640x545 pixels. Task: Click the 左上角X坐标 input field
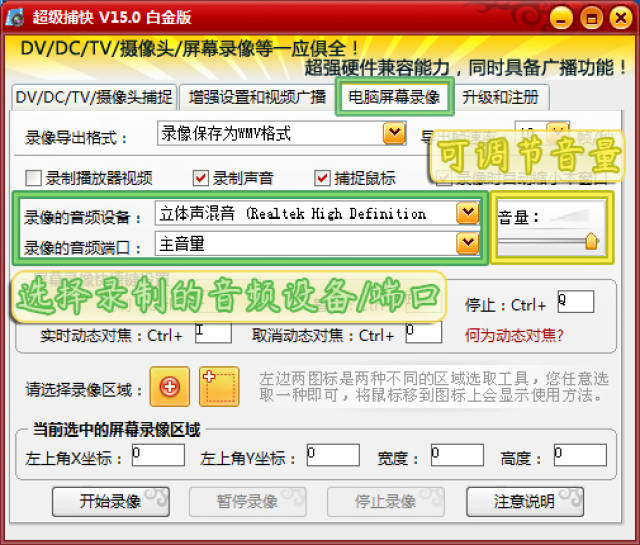click(x=158, y=455)
